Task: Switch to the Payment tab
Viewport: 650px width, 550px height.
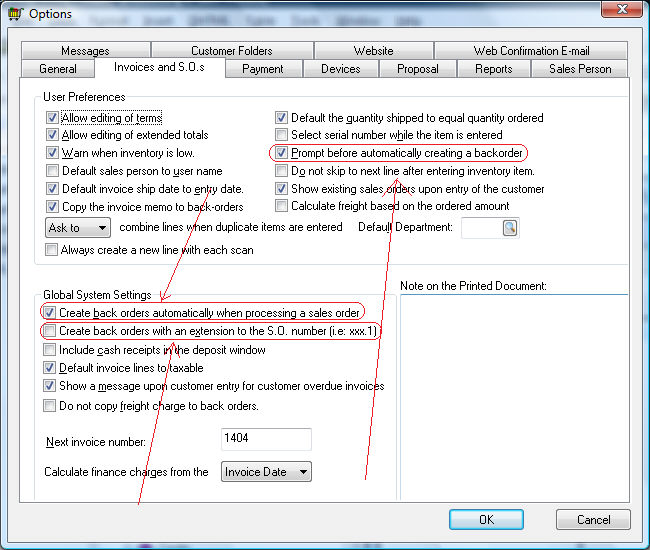Action: pos(263,69)
